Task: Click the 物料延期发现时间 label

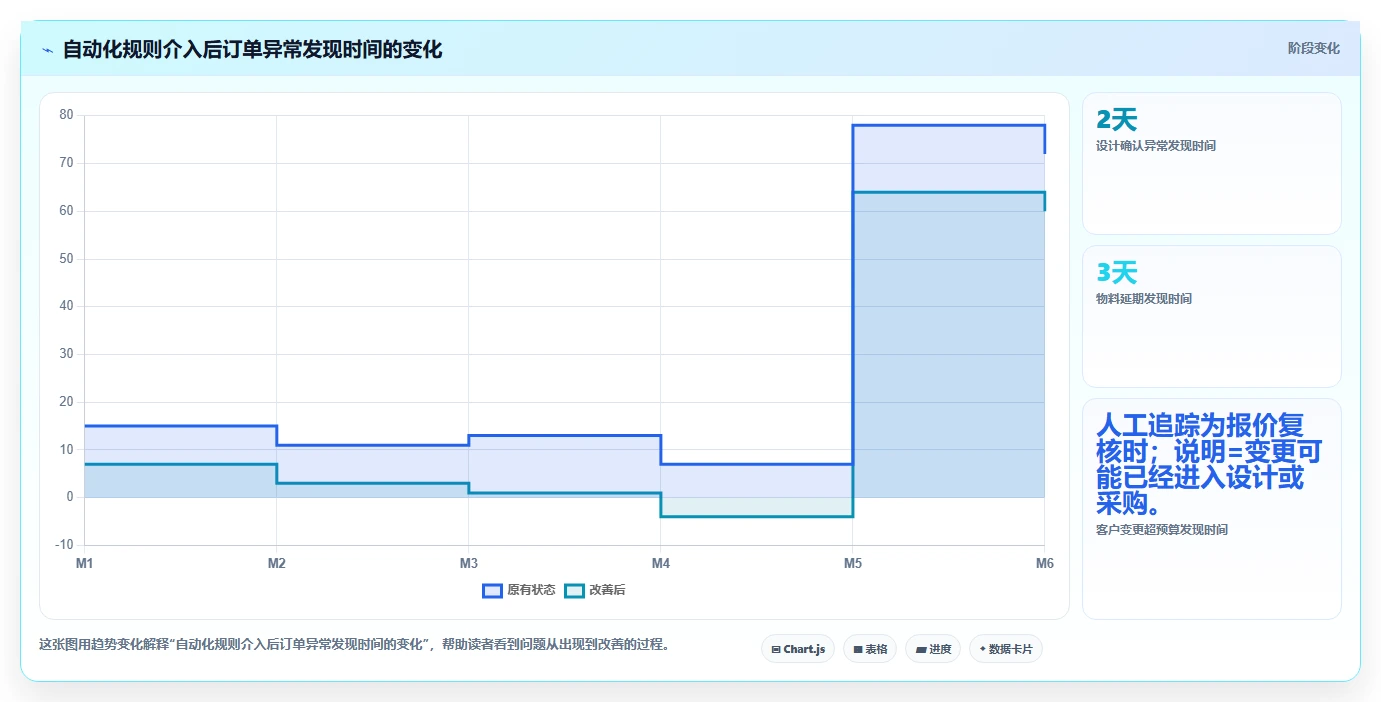Action: pyautogui.click(x=1144, y=299)
